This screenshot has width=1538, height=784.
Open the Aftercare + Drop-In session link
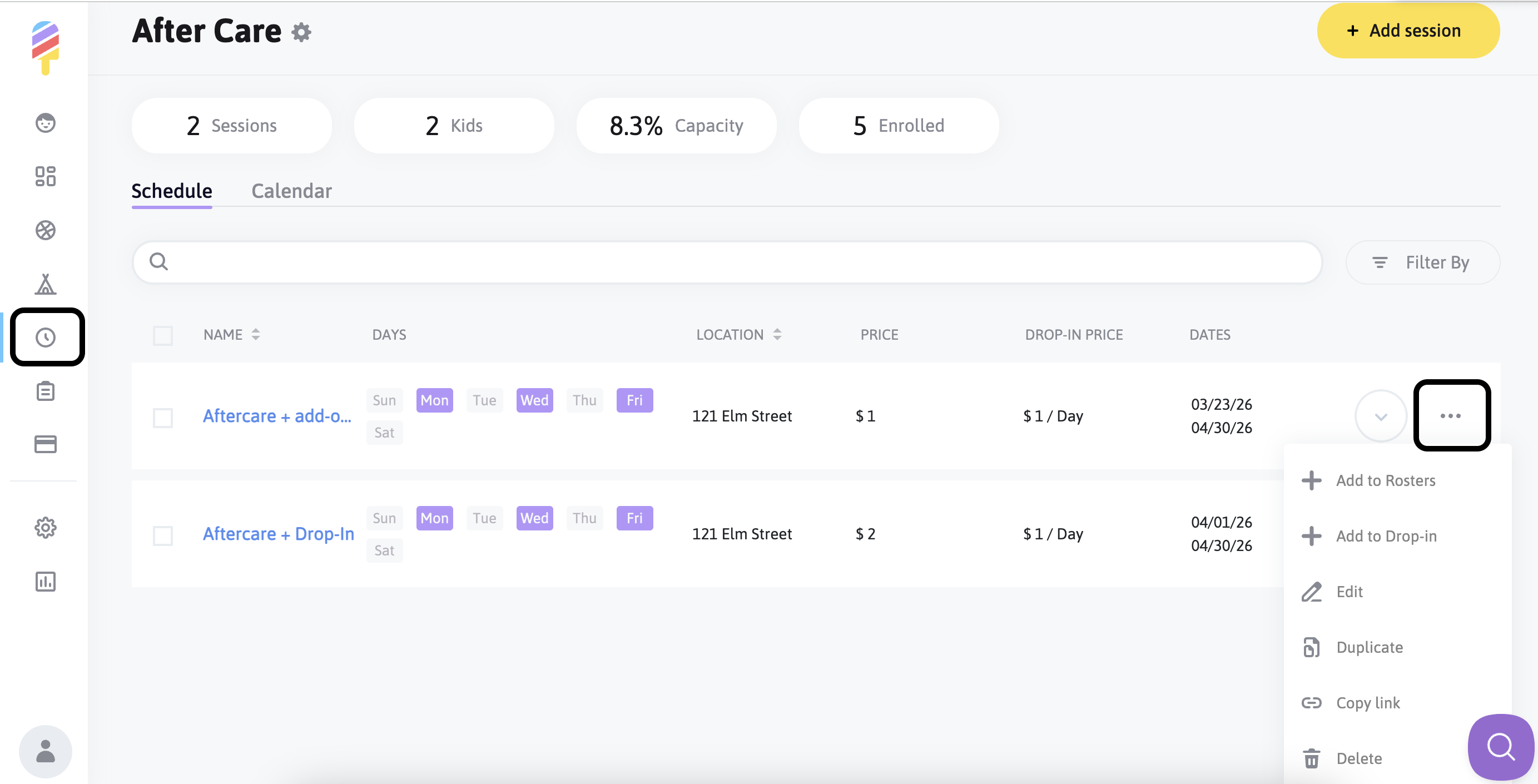point(278,534)
